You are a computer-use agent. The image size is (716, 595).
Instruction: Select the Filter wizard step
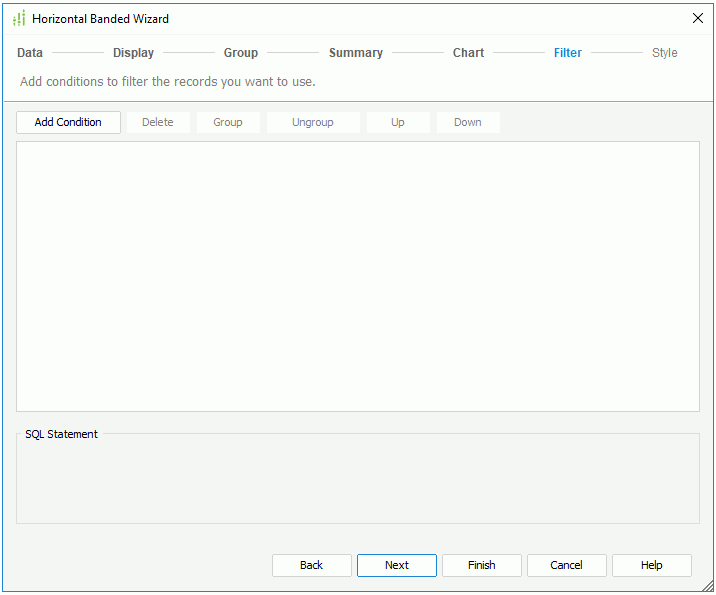568,53
